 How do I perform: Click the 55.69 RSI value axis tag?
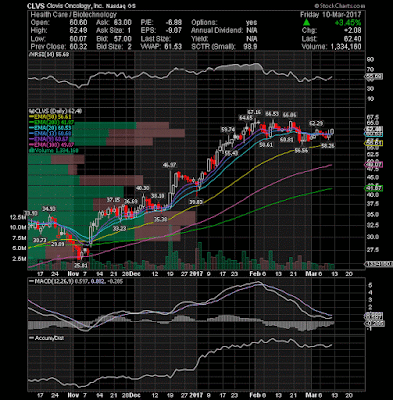[374, 77]
